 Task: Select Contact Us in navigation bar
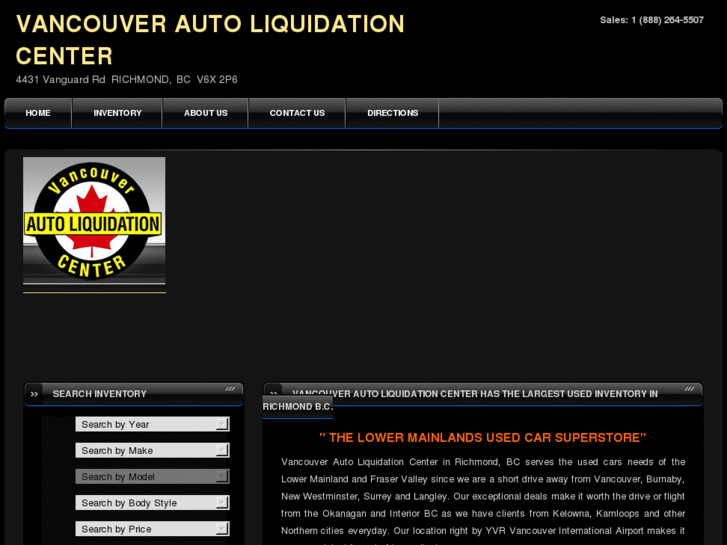coord(297,113)
